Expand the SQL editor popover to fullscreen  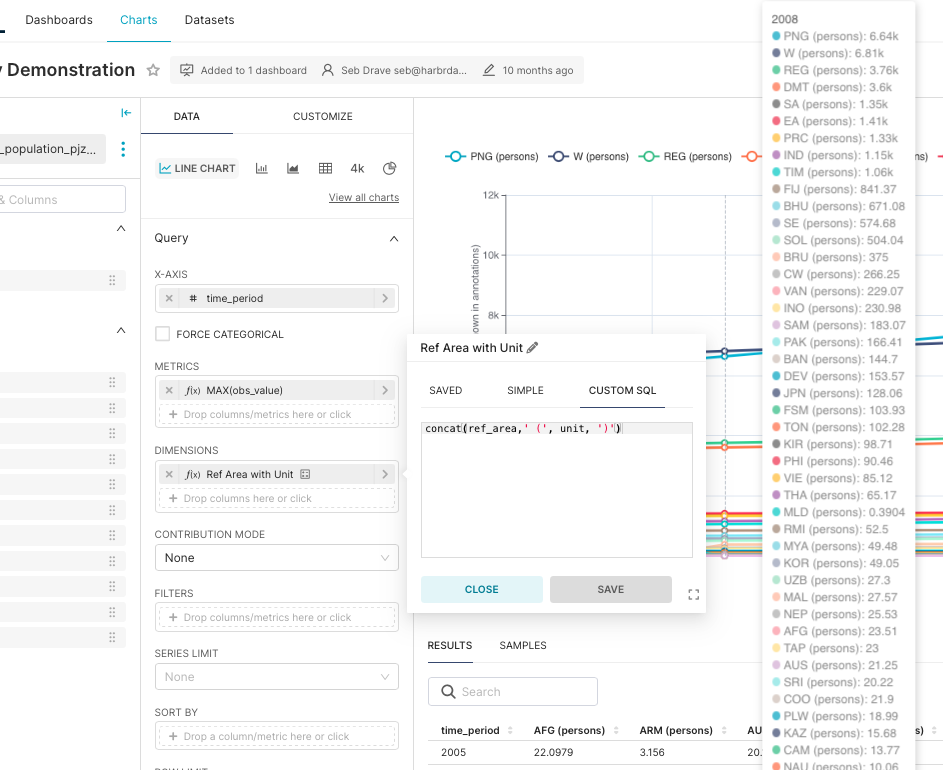pos(694,594)
